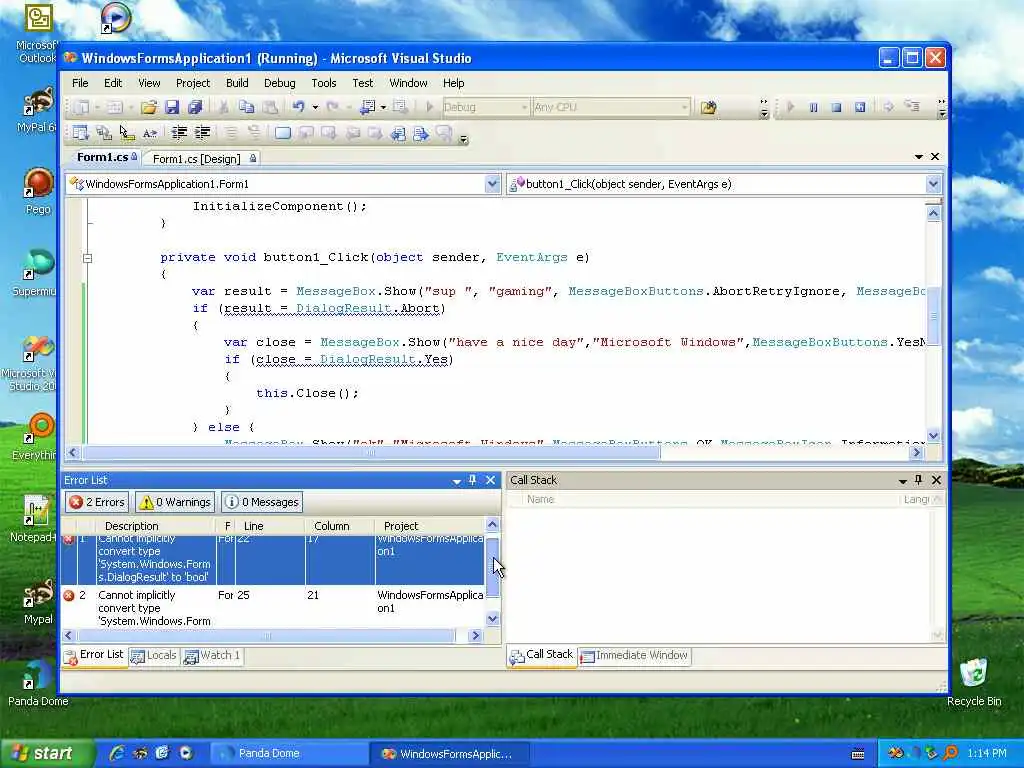Click the Save All icon

point(195,107)
